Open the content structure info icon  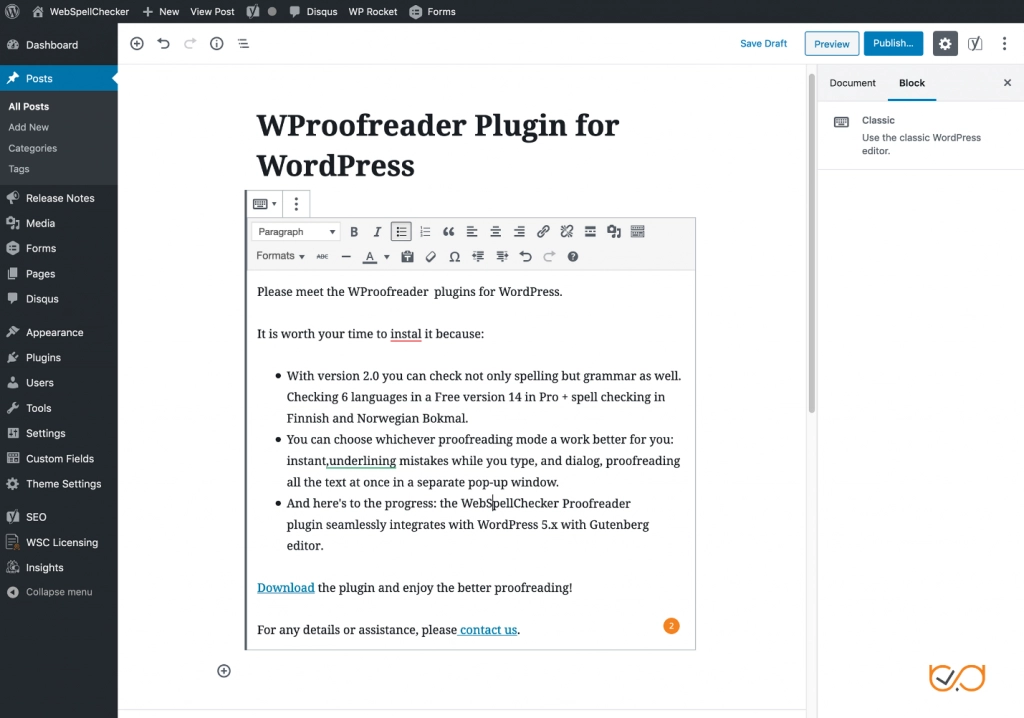point(217,44)
